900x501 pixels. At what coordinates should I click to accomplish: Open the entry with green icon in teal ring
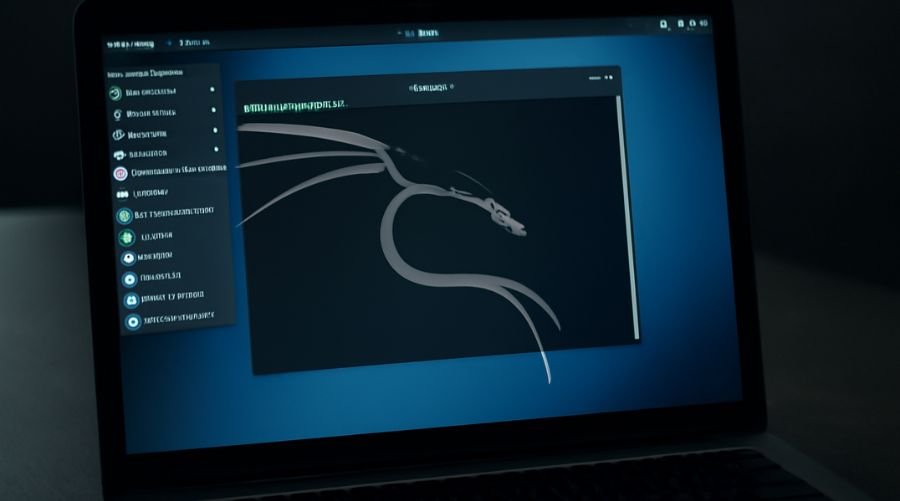[x=165, y=213]
